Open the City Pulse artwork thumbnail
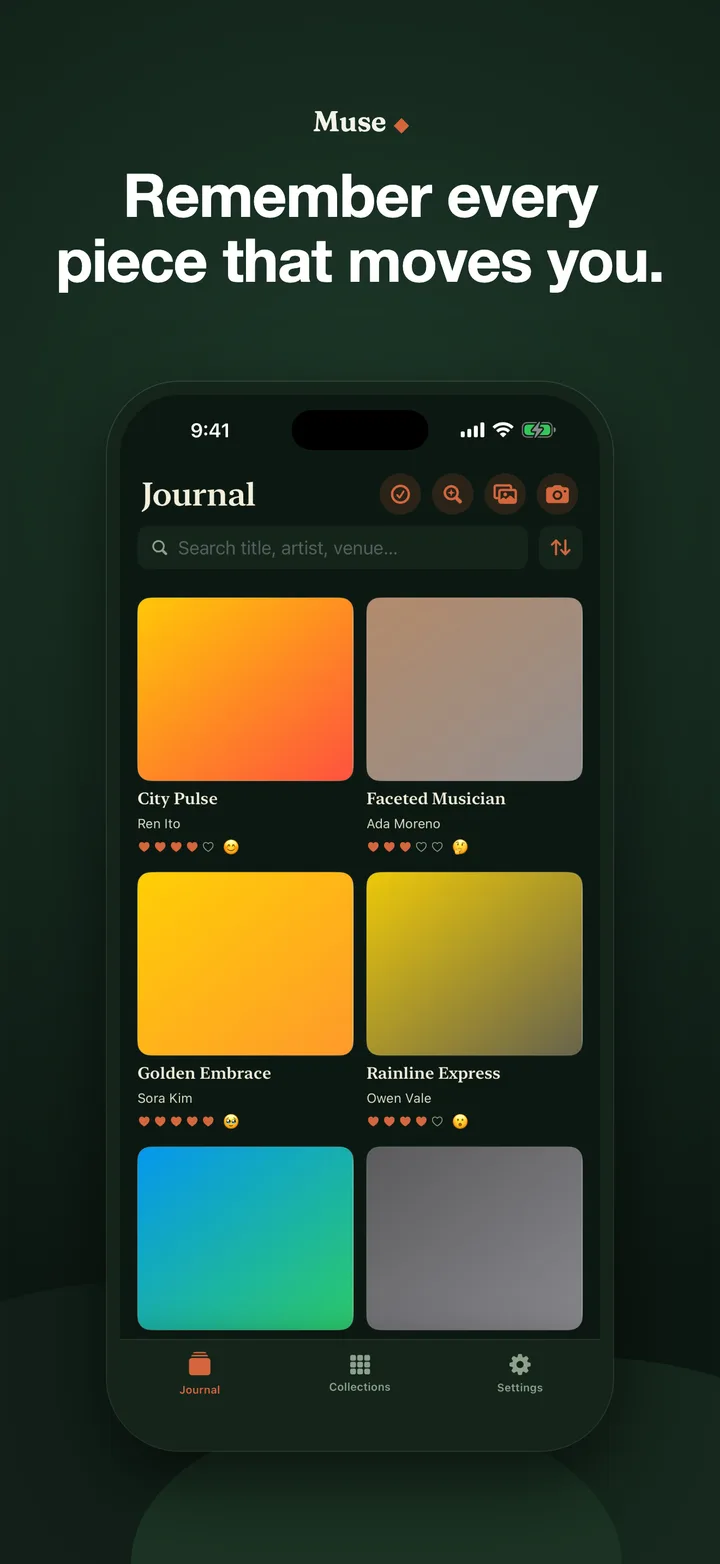 245,689
